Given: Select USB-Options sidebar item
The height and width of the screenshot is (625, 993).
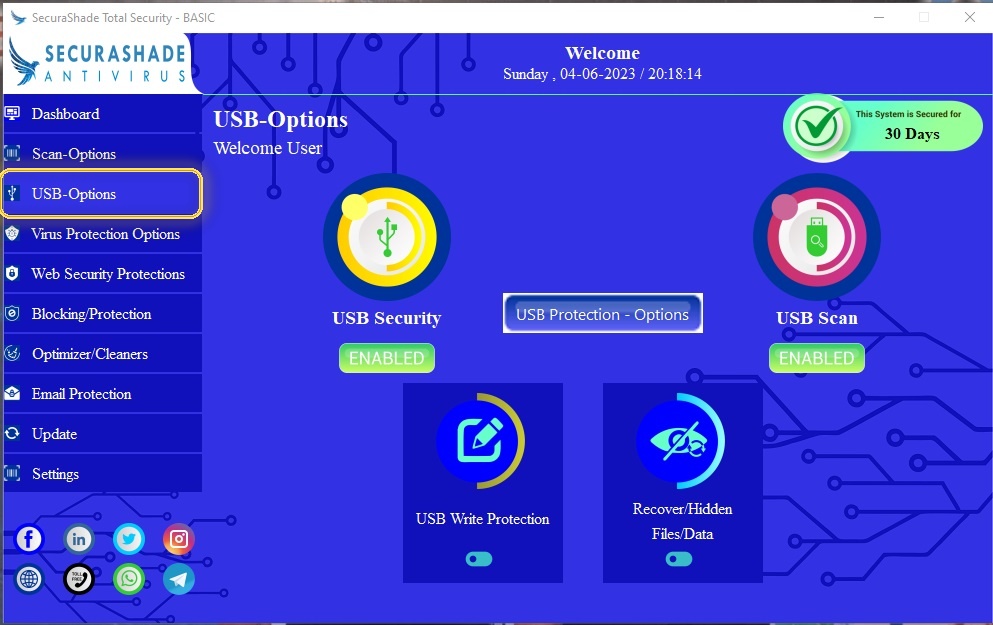Looking at the screenshot, I should [x=101, y=194].
